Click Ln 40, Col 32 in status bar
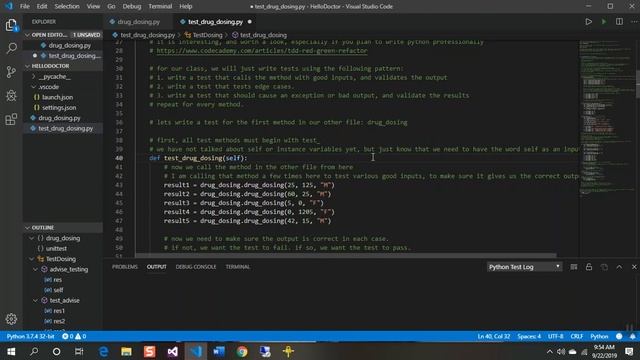This screenshot has width=640, height=360. click(x=493, y=336)
